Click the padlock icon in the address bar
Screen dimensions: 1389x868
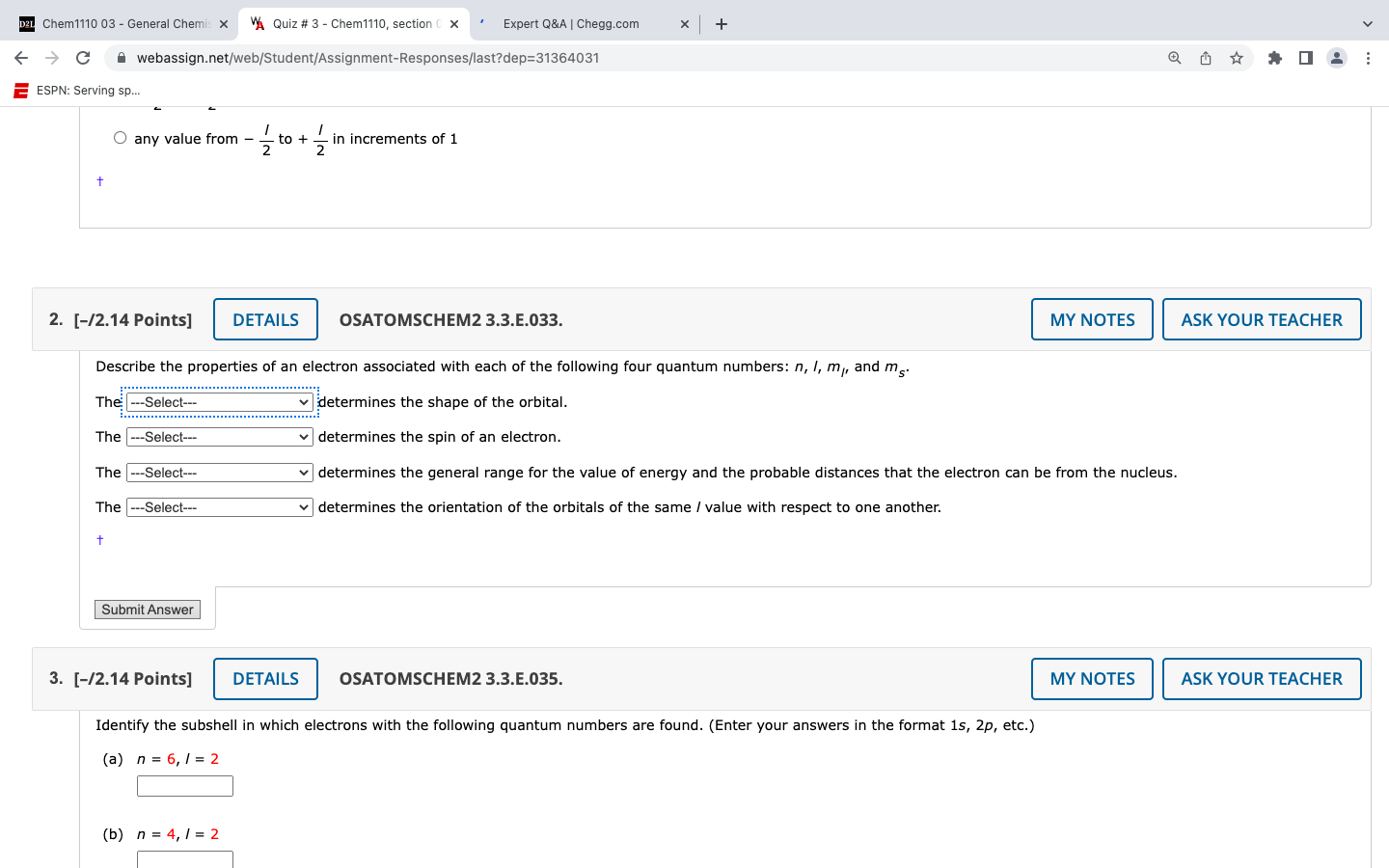point(122,58)
